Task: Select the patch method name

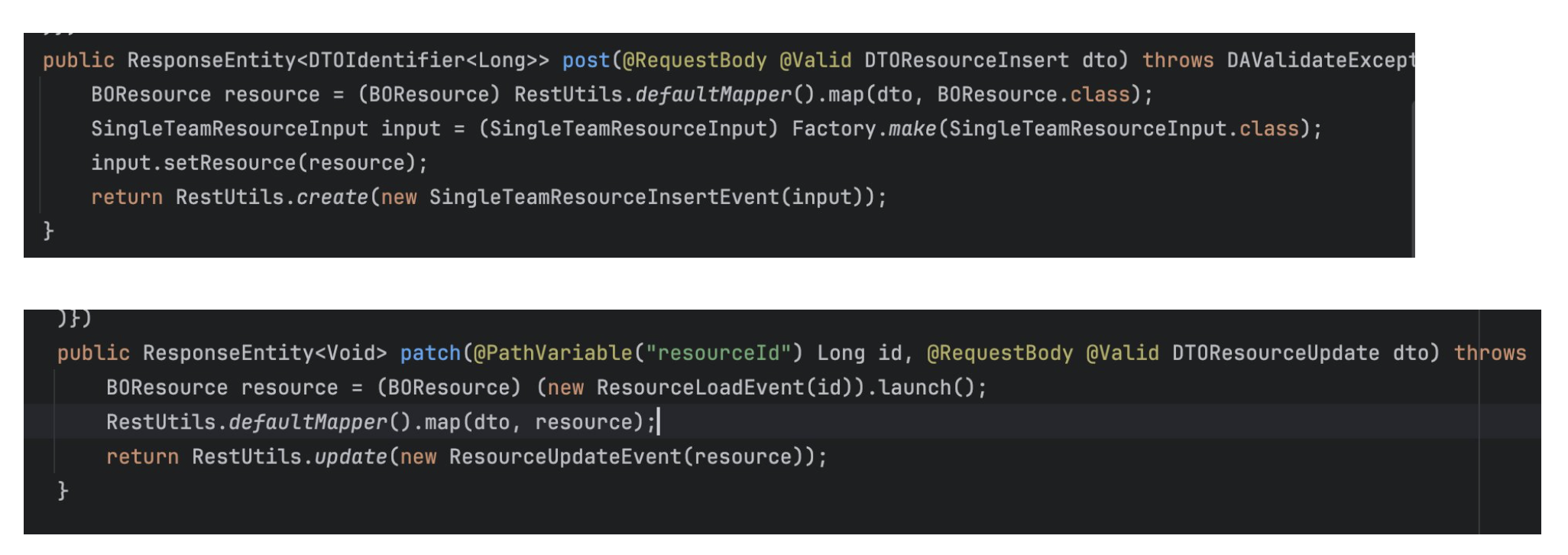Action: [430, 353]
